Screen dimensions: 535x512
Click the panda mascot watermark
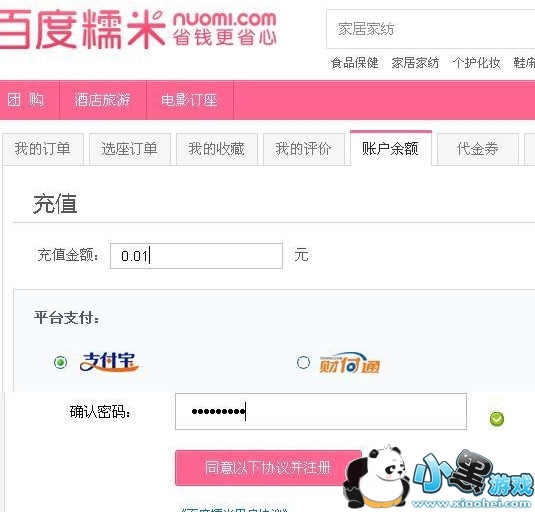tap(377, 478)
